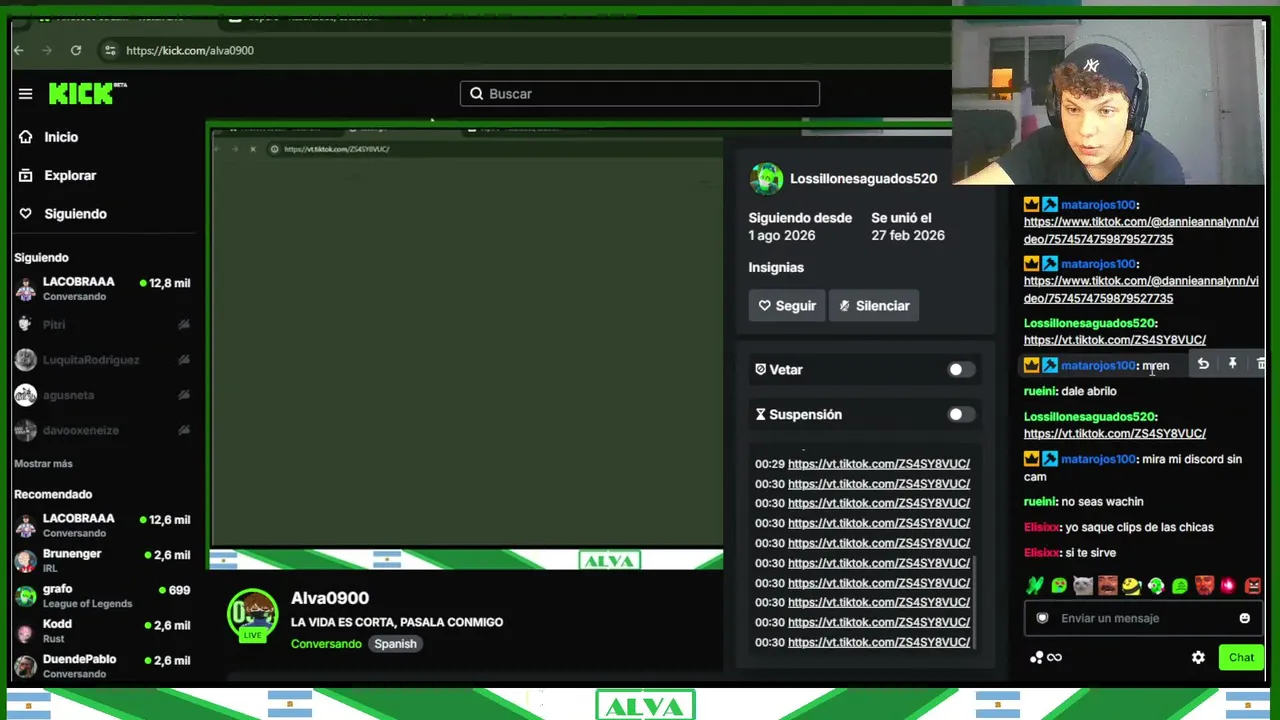Click the Alva0900 channel name
The image size is (1280, 720).
(330, 598)
